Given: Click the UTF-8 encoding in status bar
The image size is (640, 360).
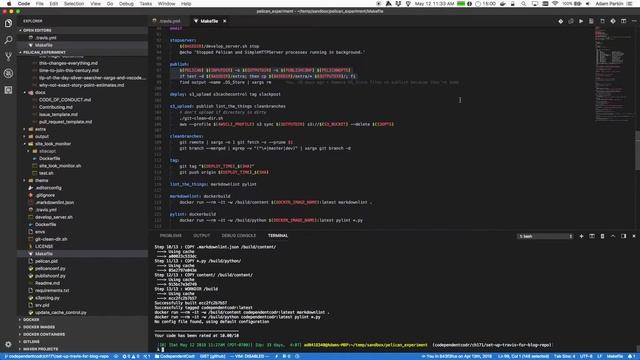Looking at the screenshot, I should point(586,356).
